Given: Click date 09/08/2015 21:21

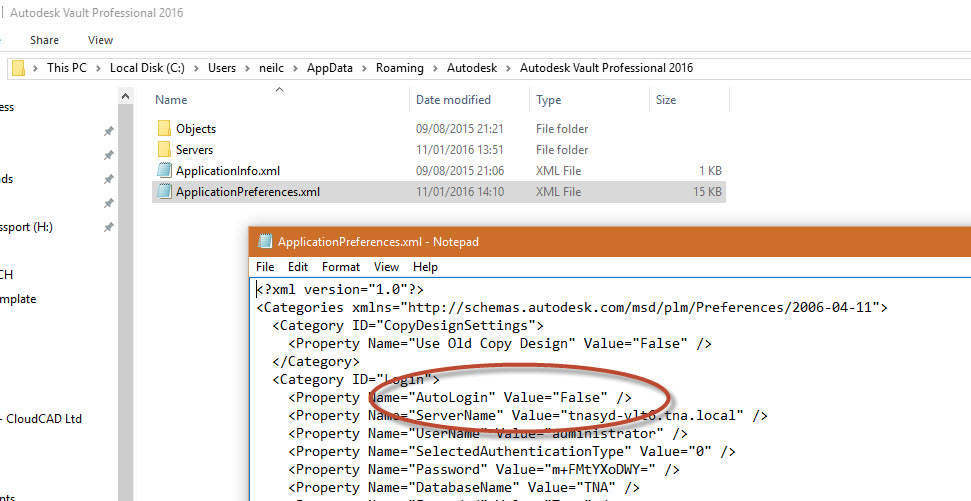Looking at the screenshot, I should point(459,129).
